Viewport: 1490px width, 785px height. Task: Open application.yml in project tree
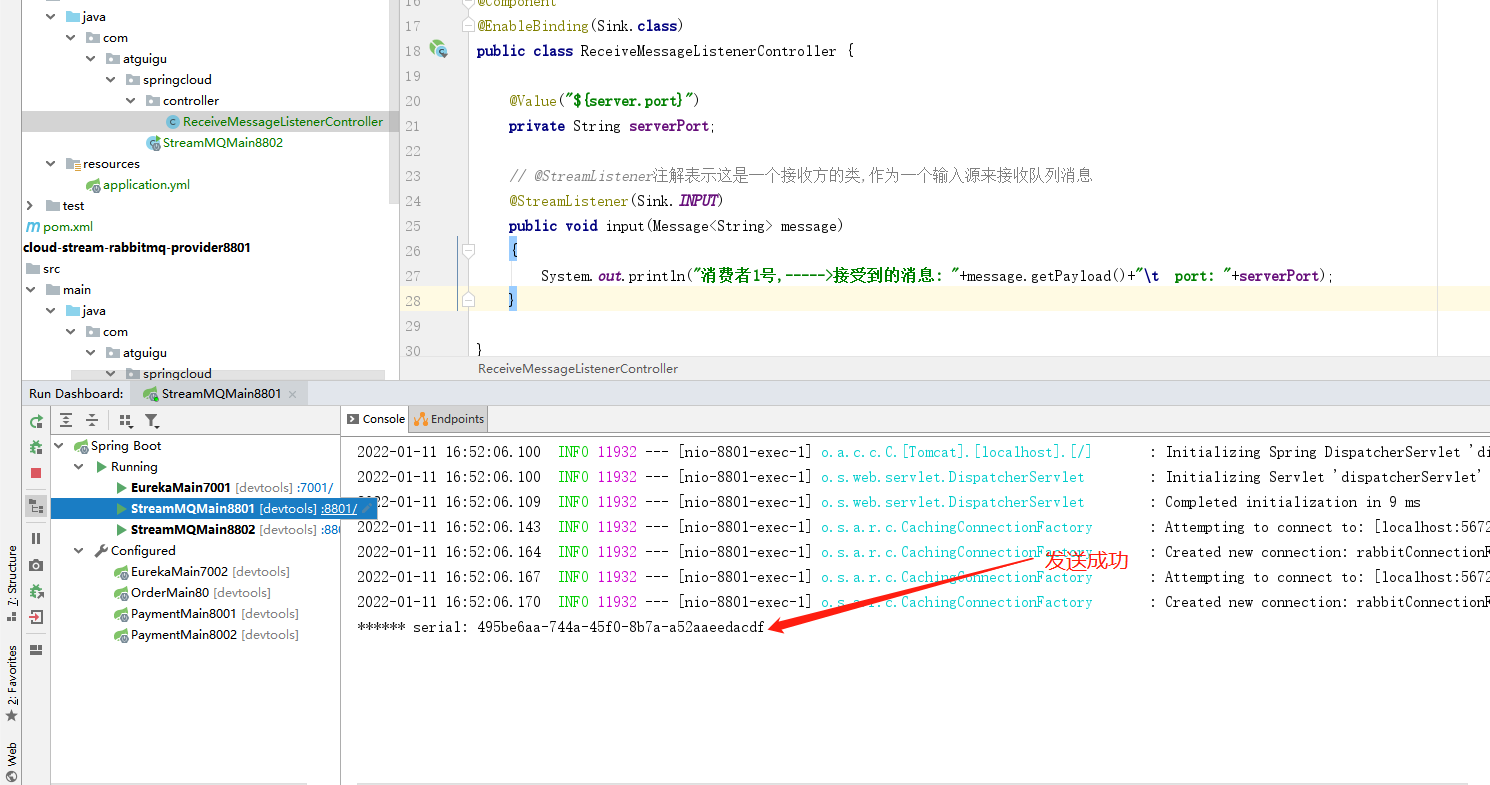pyautogui.click(x=146, y=185)
